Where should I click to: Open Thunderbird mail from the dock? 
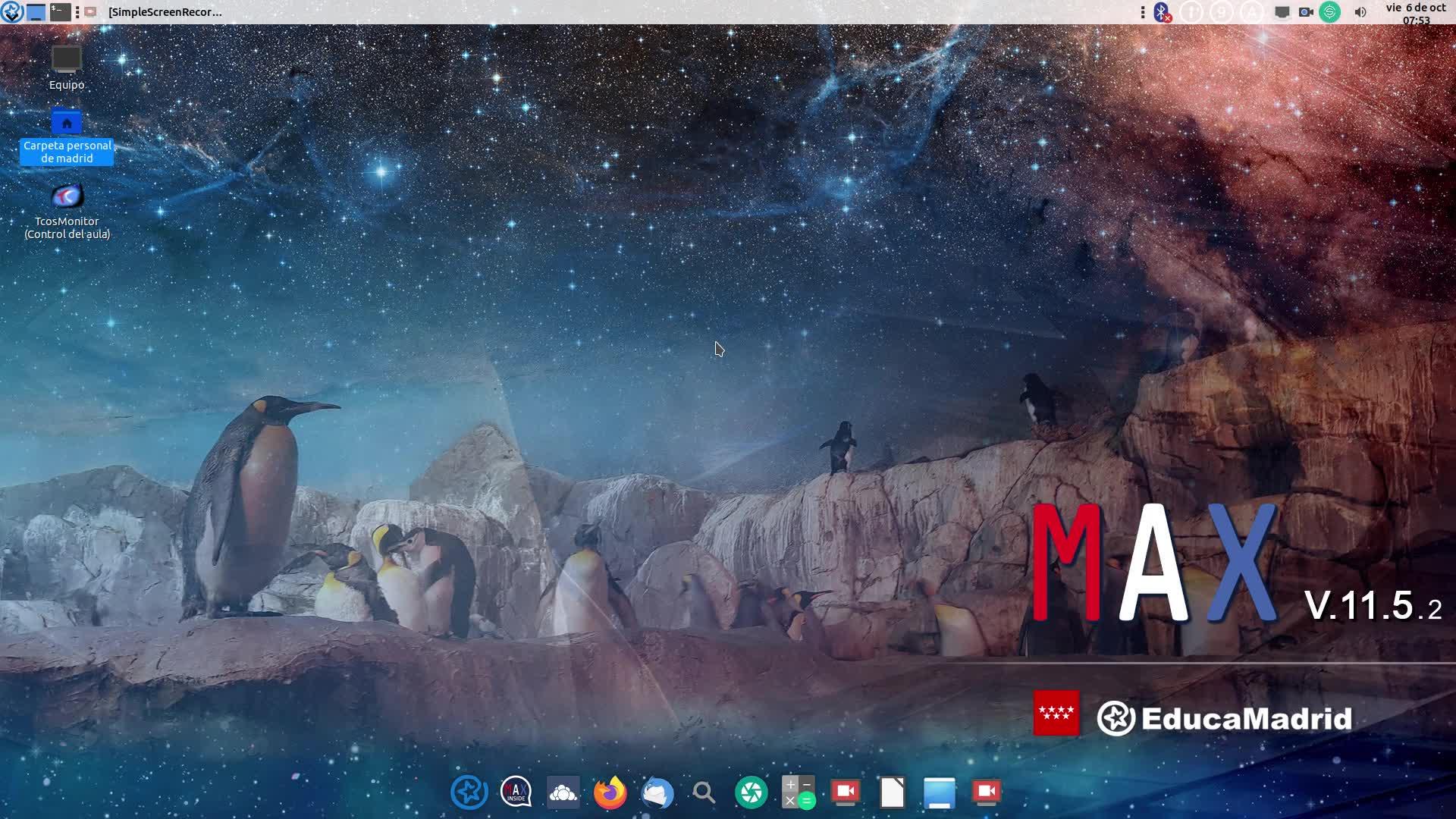(657, 792)
